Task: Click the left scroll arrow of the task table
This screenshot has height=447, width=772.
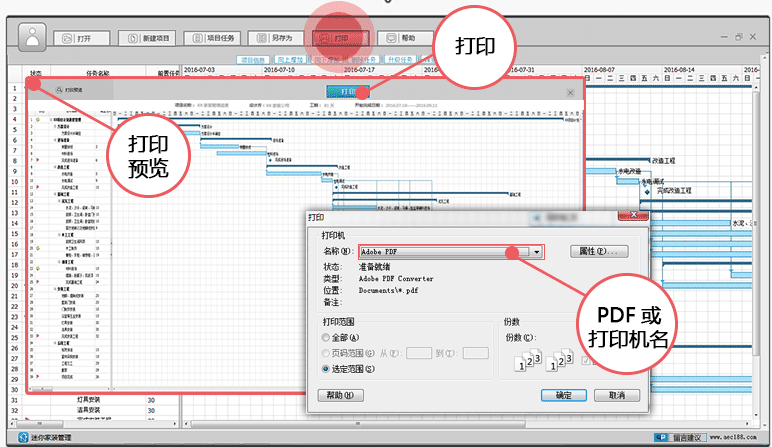Action: (13, 424)
